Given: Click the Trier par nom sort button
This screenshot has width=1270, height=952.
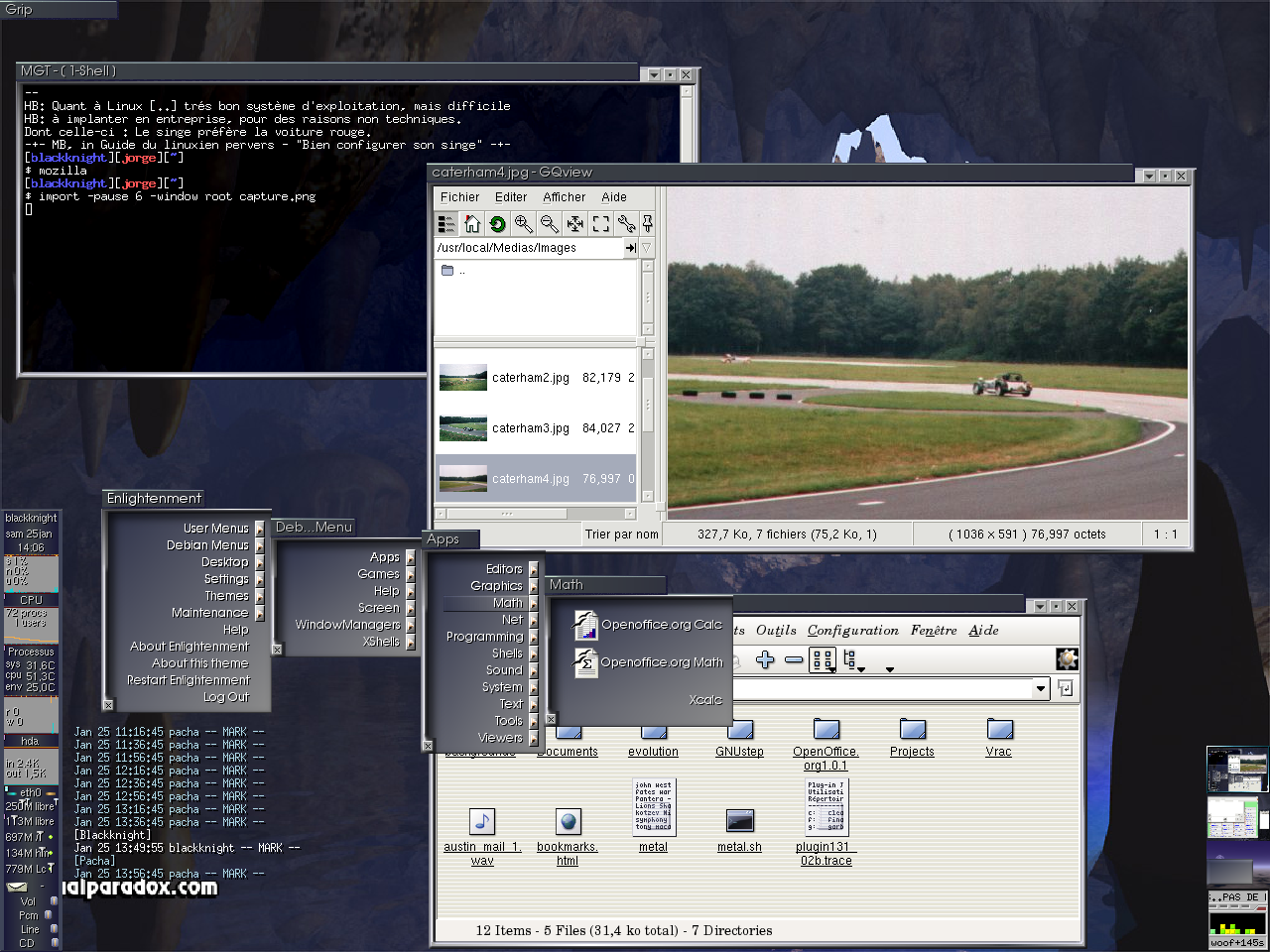Looking at the screenshot, I should [x=622, y=535].
